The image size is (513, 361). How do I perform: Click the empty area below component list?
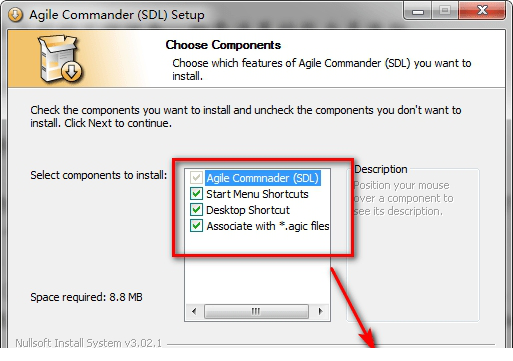[x=257, y=280]
